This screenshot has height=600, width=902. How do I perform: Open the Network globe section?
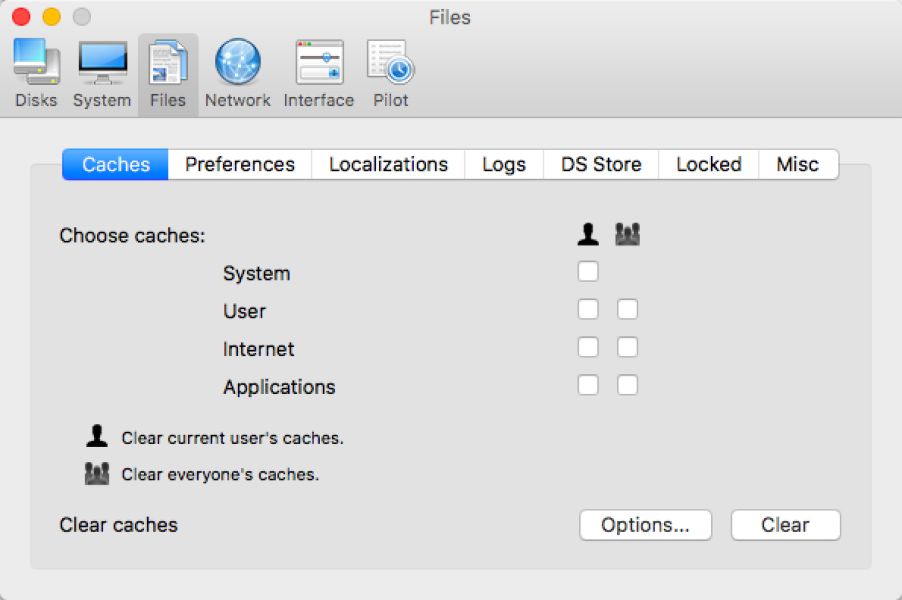click(238, 73)
